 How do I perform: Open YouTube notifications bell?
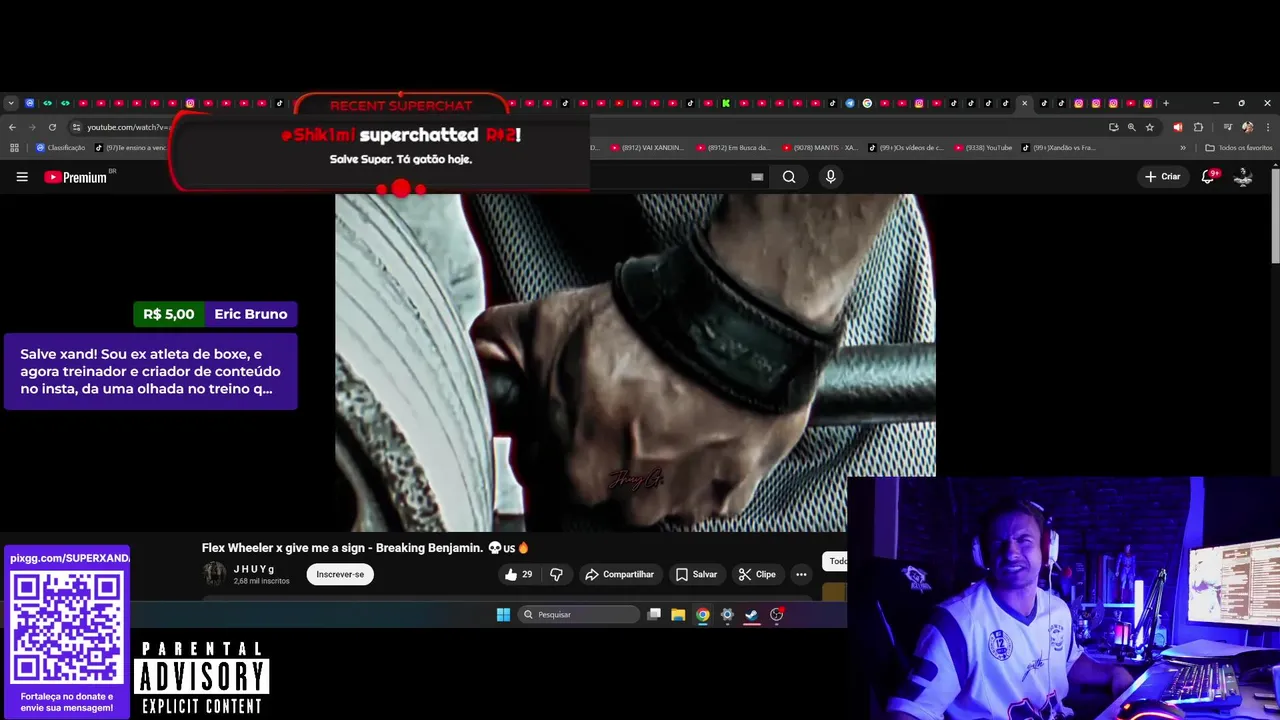[1208, 177]
